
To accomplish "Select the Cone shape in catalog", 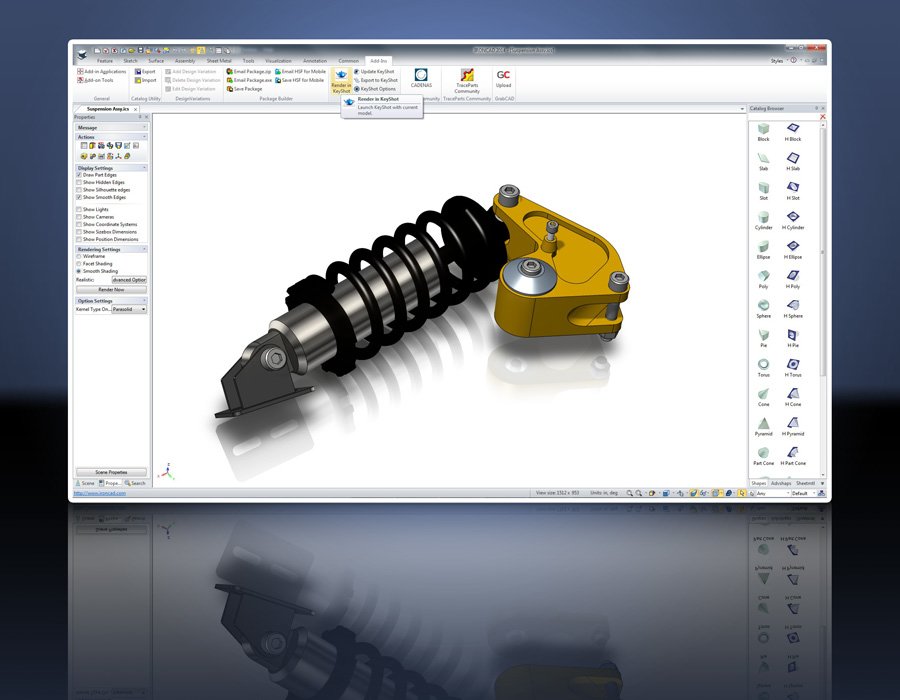I will tap(763, 397).
